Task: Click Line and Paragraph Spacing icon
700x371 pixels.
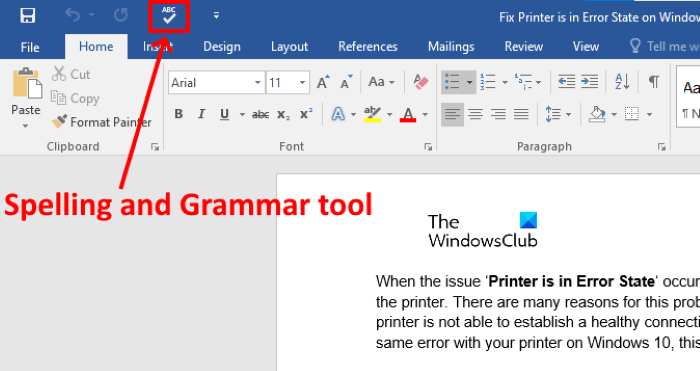Action: point(553,114)
